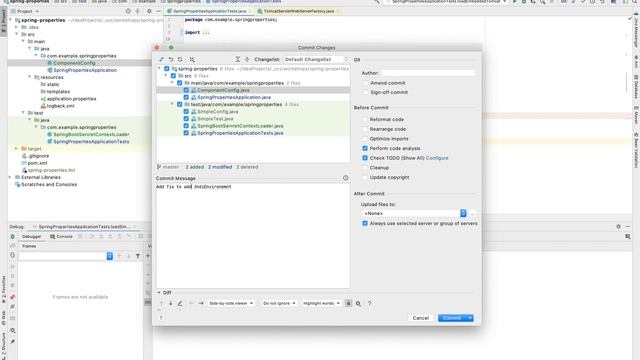This screenshot has width=640, height=360.
Task: Open the Commit button's dropdown arrow
Action: click(x=470, y=318)
